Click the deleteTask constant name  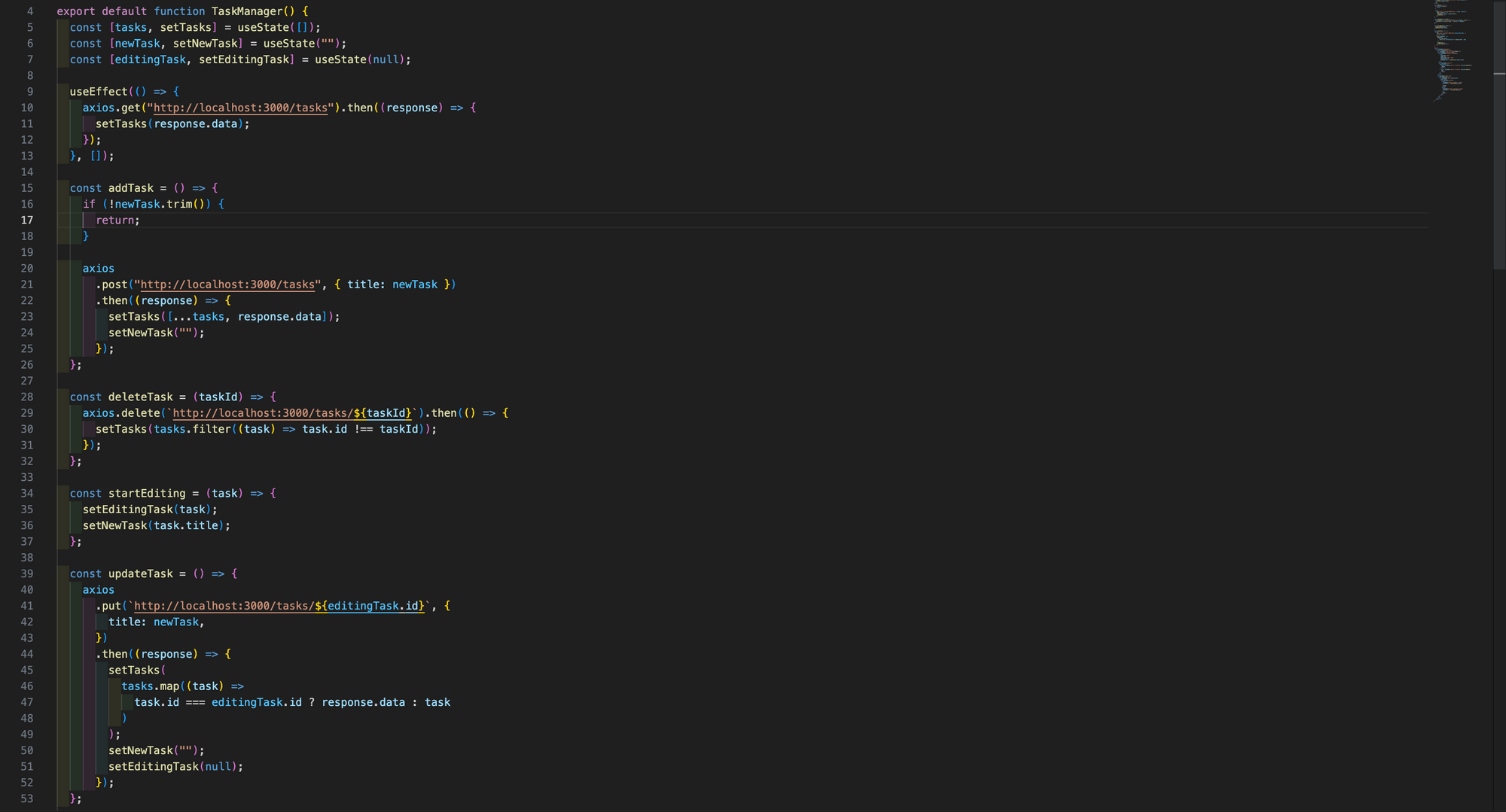coord(140,397)
